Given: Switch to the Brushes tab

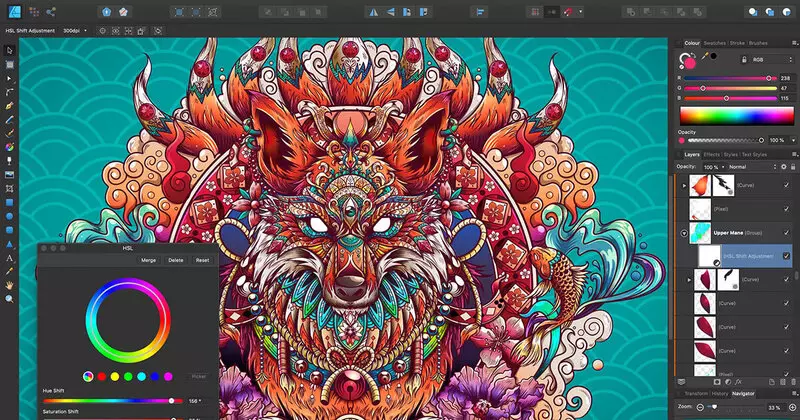Looking at the screenshot, I should 758,43.
